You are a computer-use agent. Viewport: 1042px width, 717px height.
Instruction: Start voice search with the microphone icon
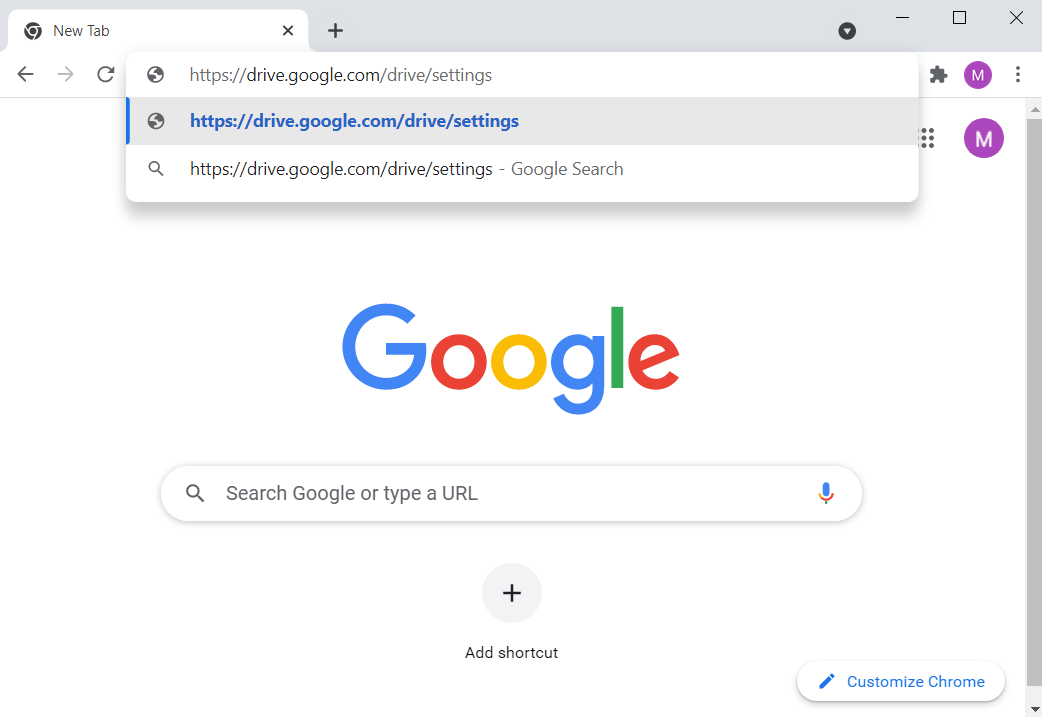click(825, 493)
